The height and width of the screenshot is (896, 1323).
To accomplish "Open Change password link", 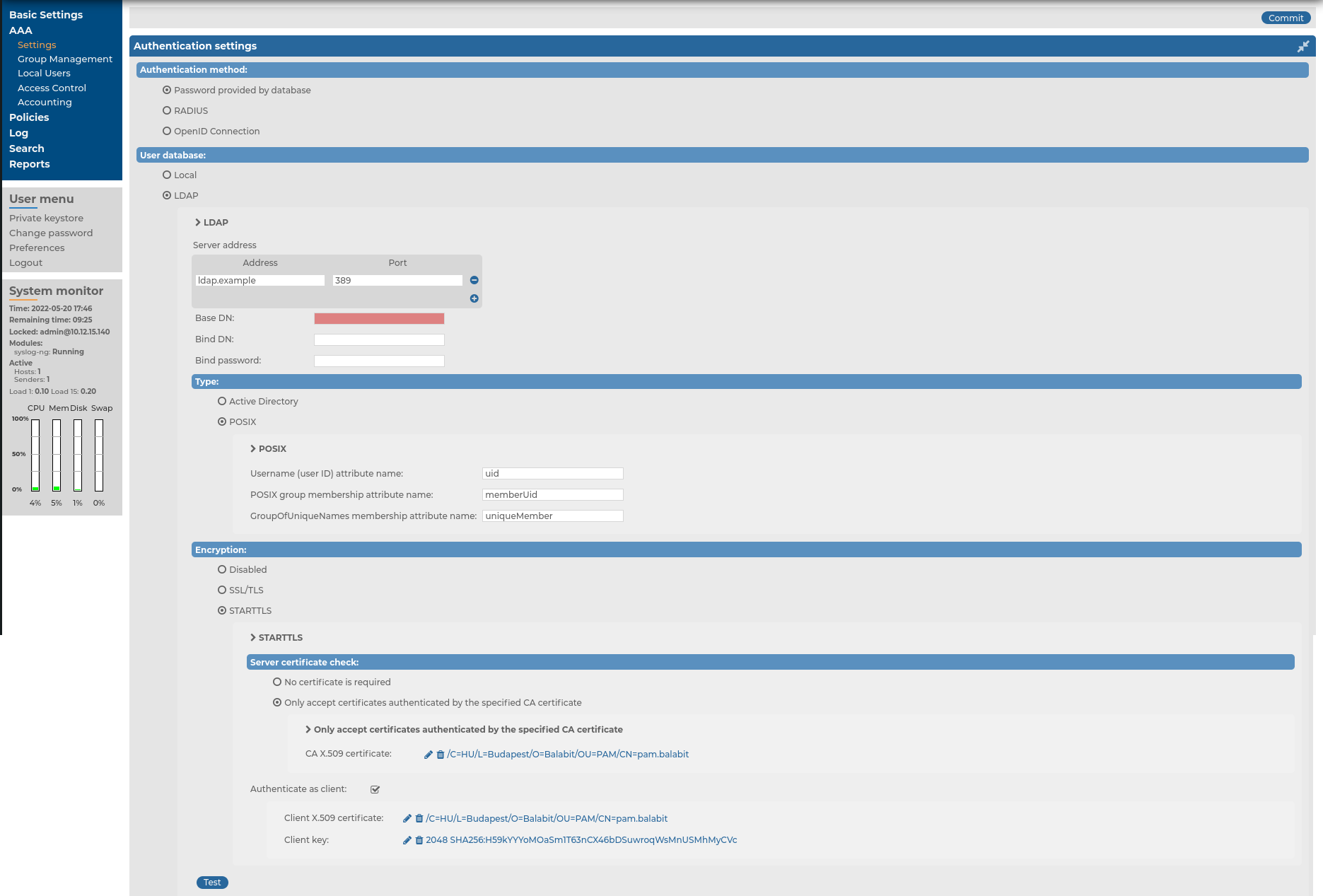I will coord(51,233).
